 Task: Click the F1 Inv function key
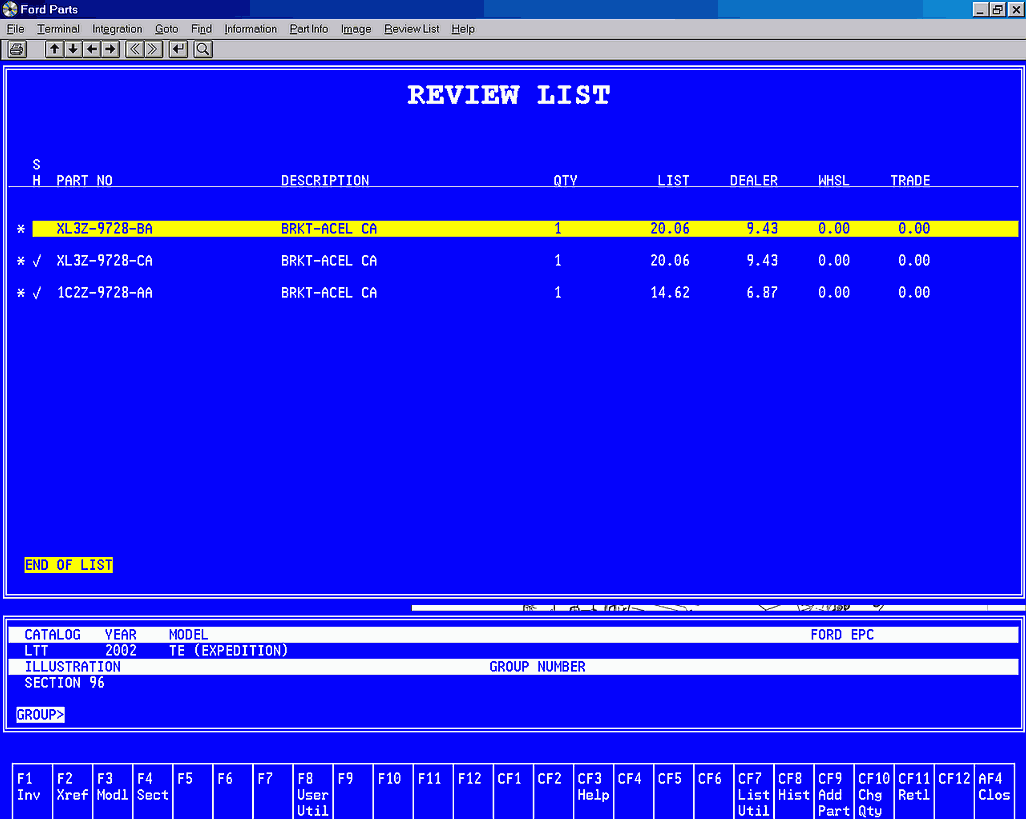point(32,791)
